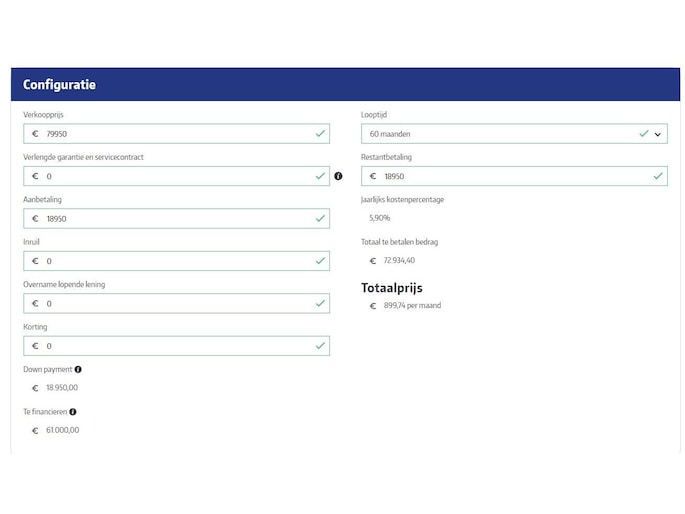This screenshot has width=685, height=514.
Task: Click info icon beside extended warranty field
Action: click(338, 176)
